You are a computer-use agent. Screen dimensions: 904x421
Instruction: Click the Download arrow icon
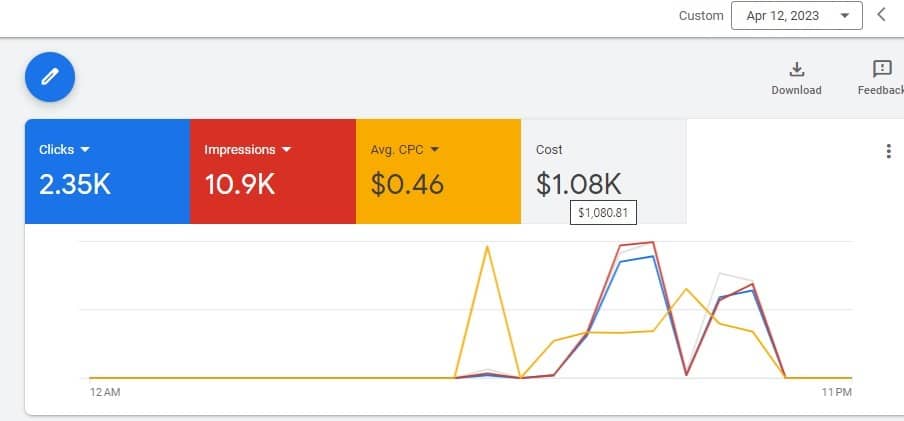796,69
